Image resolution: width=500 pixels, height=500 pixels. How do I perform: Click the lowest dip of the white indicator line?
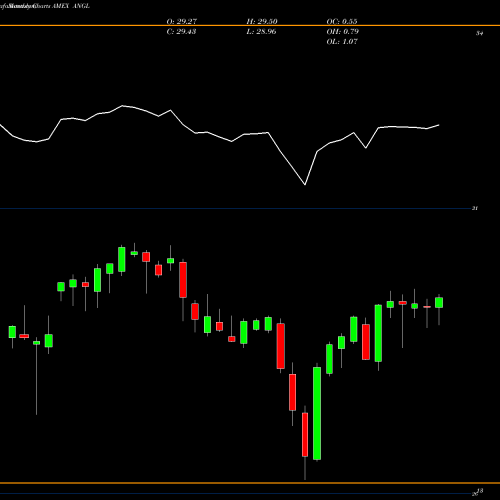(305, 184)
